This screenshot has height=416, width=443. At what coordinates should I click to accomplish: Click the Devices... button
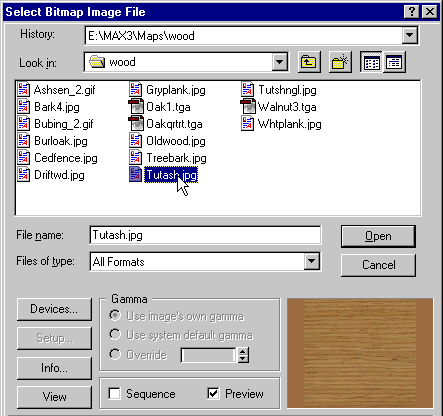[54, 309]
